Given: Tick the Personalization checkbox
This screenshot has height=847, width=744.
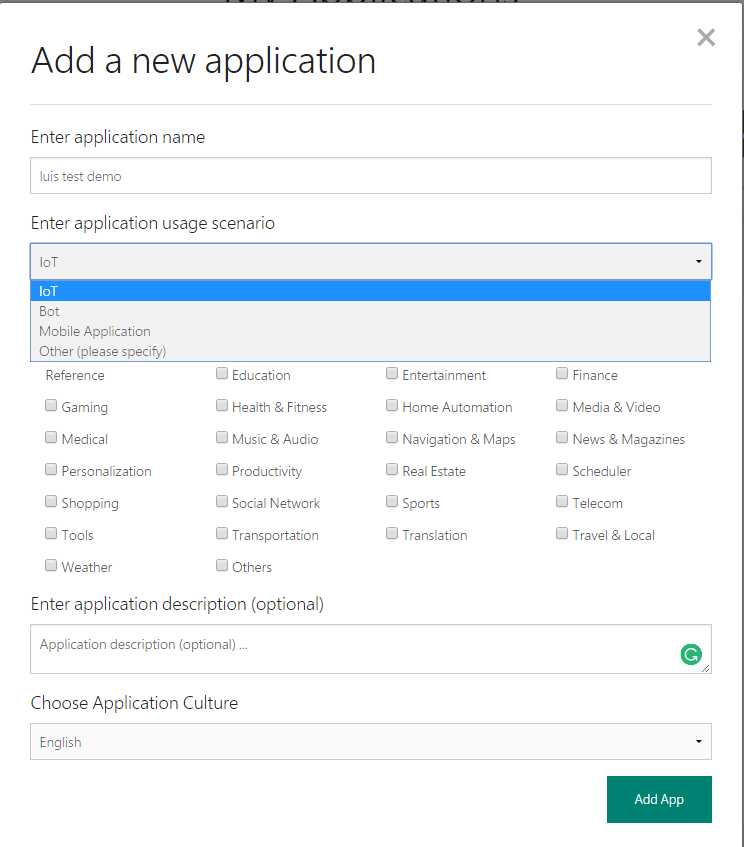Looking at the screenshot, I should 51,469.
